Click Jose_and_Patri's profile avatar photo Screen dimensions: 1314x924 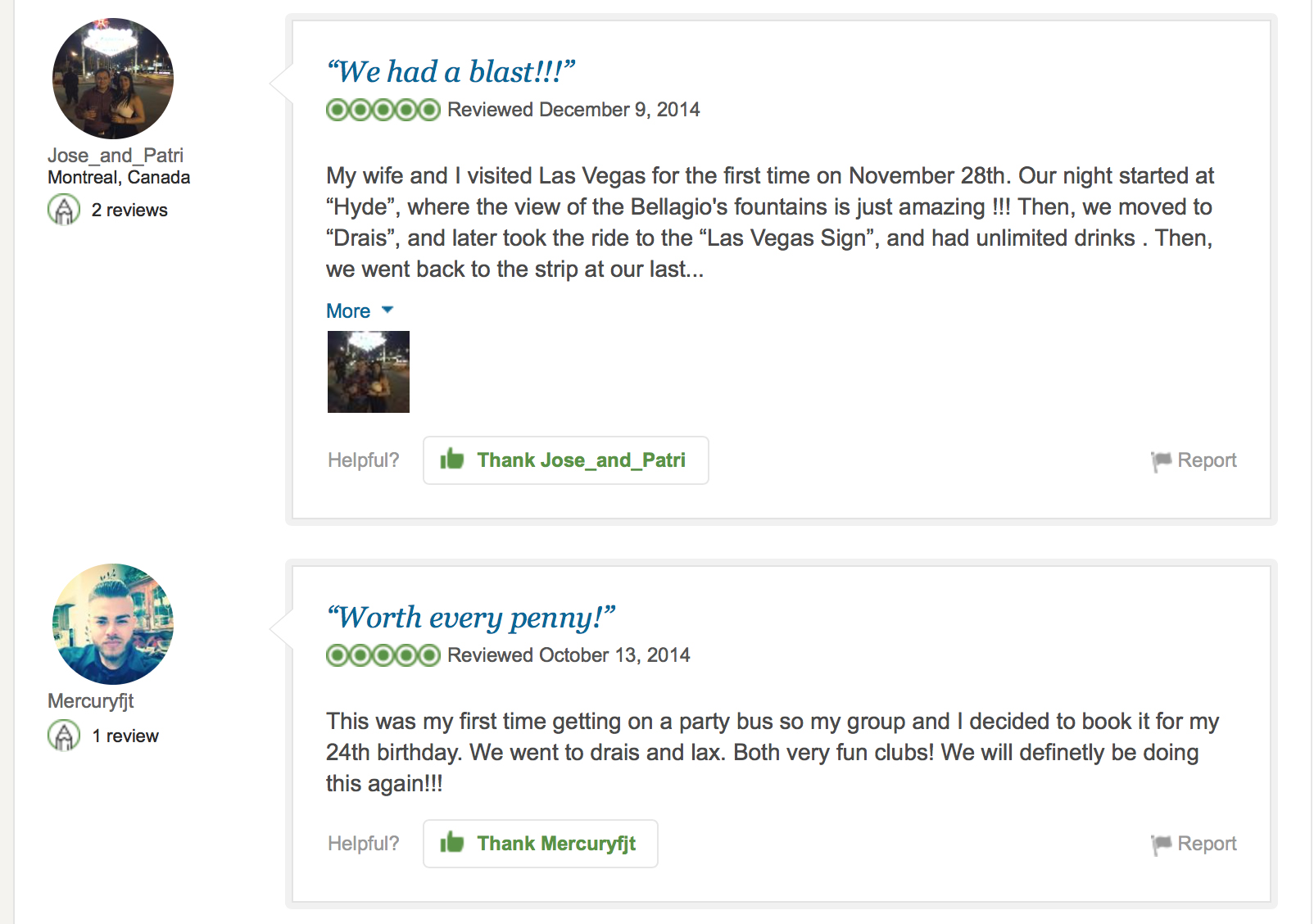(x=113, y=79)
